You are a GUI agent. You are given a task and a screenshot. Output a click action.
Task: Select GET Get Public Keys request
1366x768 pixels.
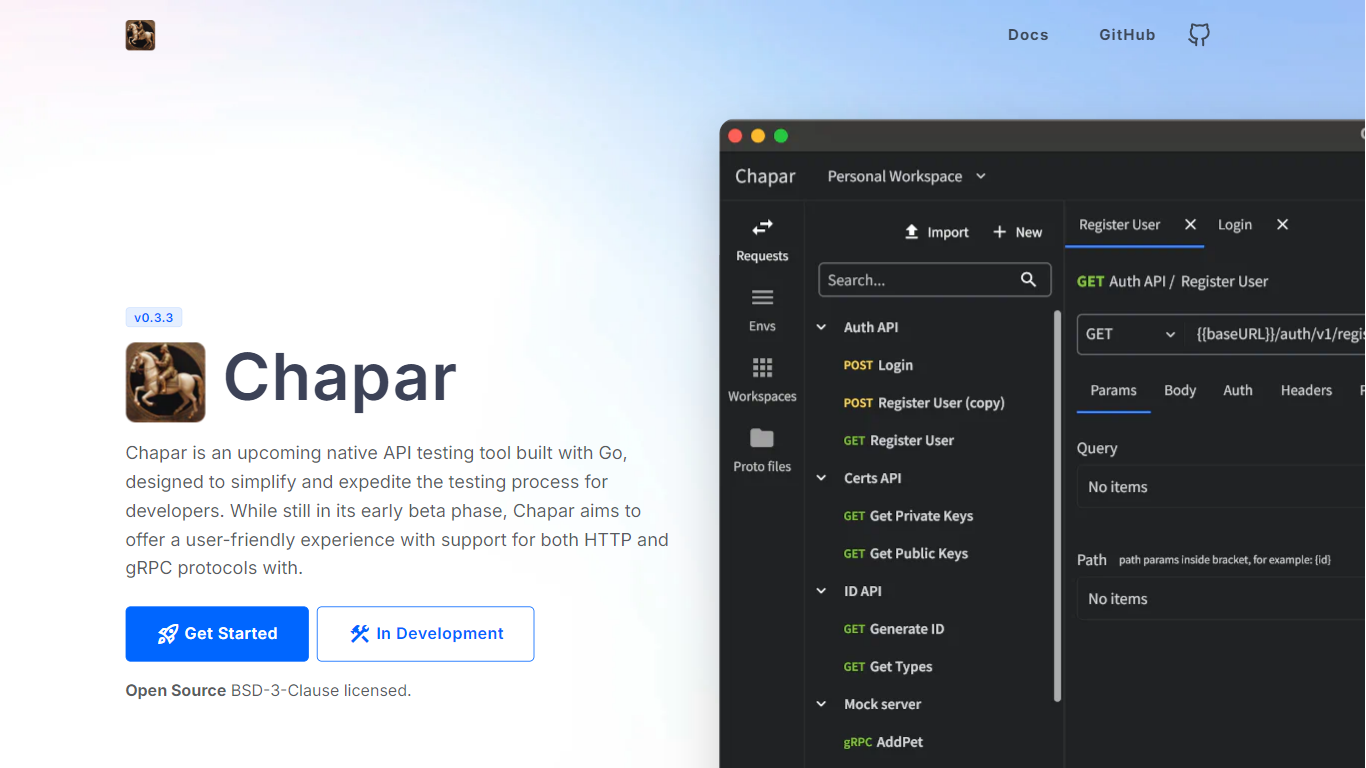[906, 554]
